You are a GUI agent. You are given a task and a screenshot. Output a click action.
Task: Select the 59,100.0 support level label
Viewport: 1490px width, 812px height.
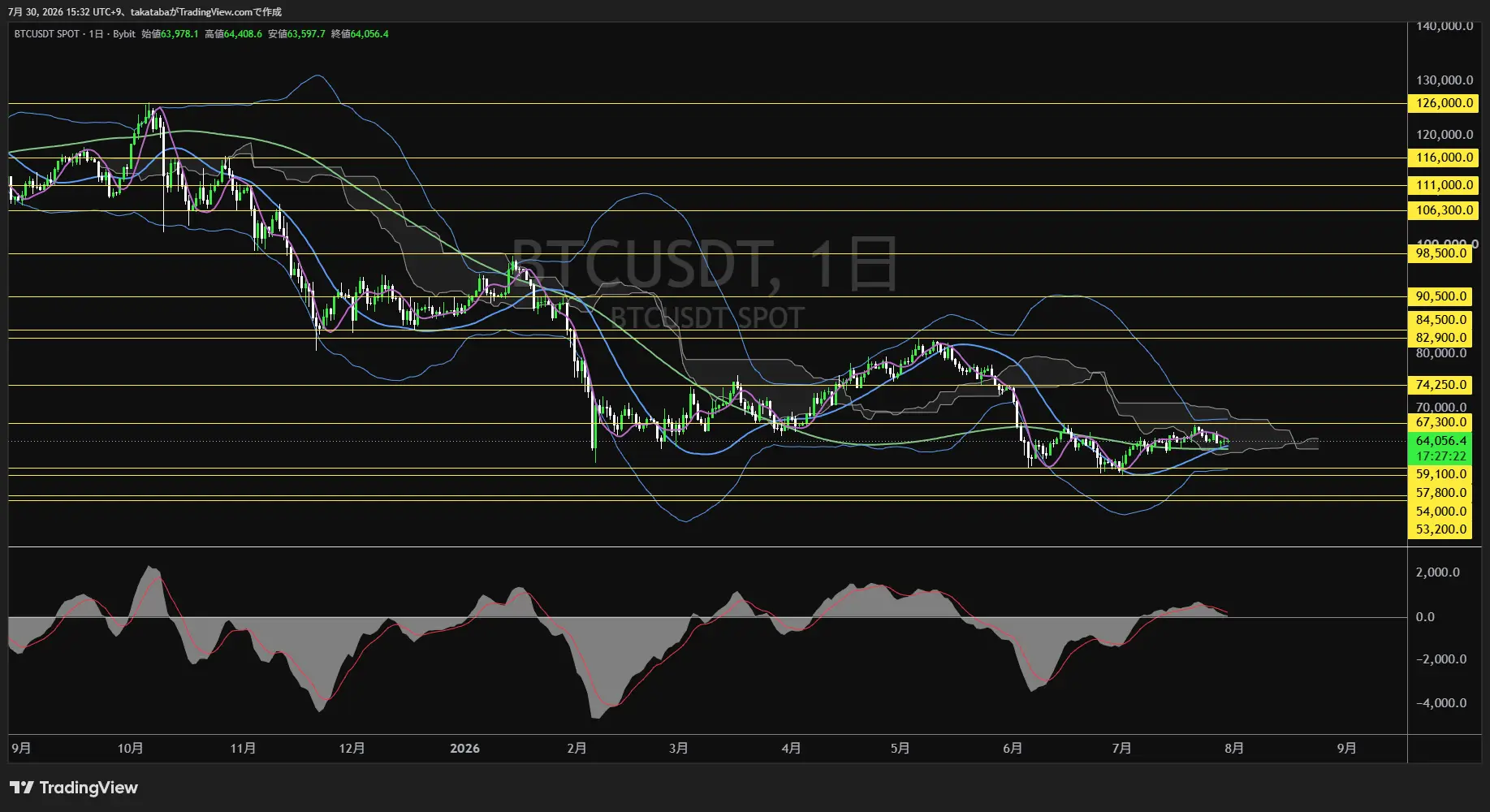click(1441, 474)
